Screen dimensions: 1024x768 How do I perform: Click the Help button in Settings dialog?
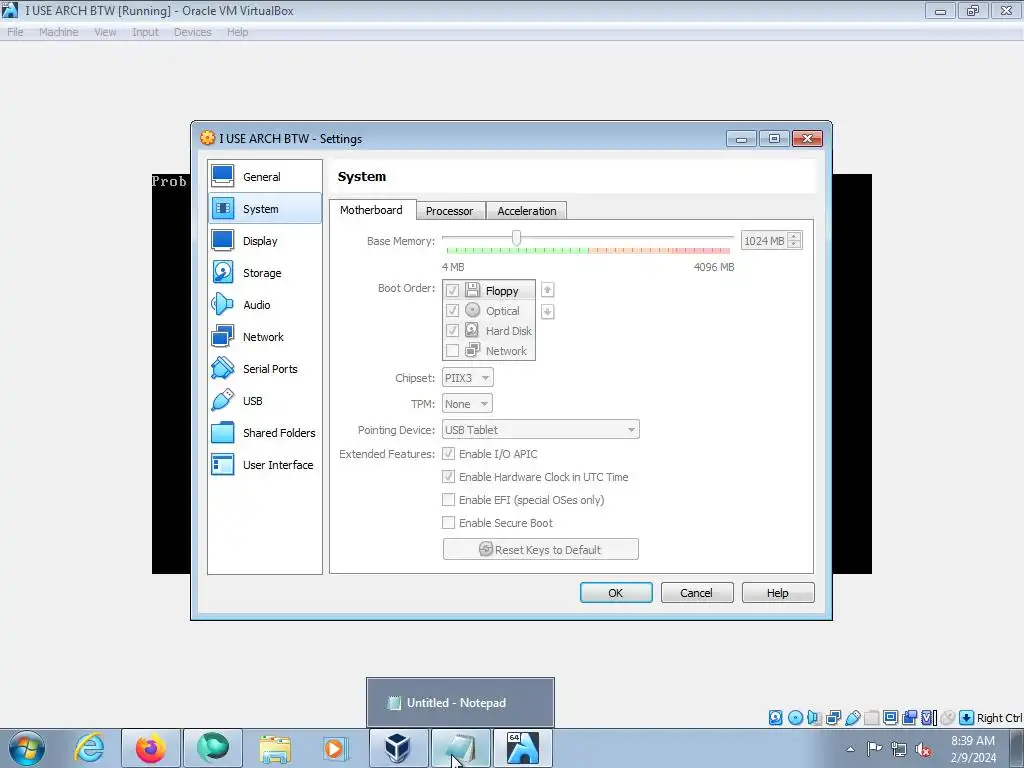pyautogui.click(x=778, y=592)
